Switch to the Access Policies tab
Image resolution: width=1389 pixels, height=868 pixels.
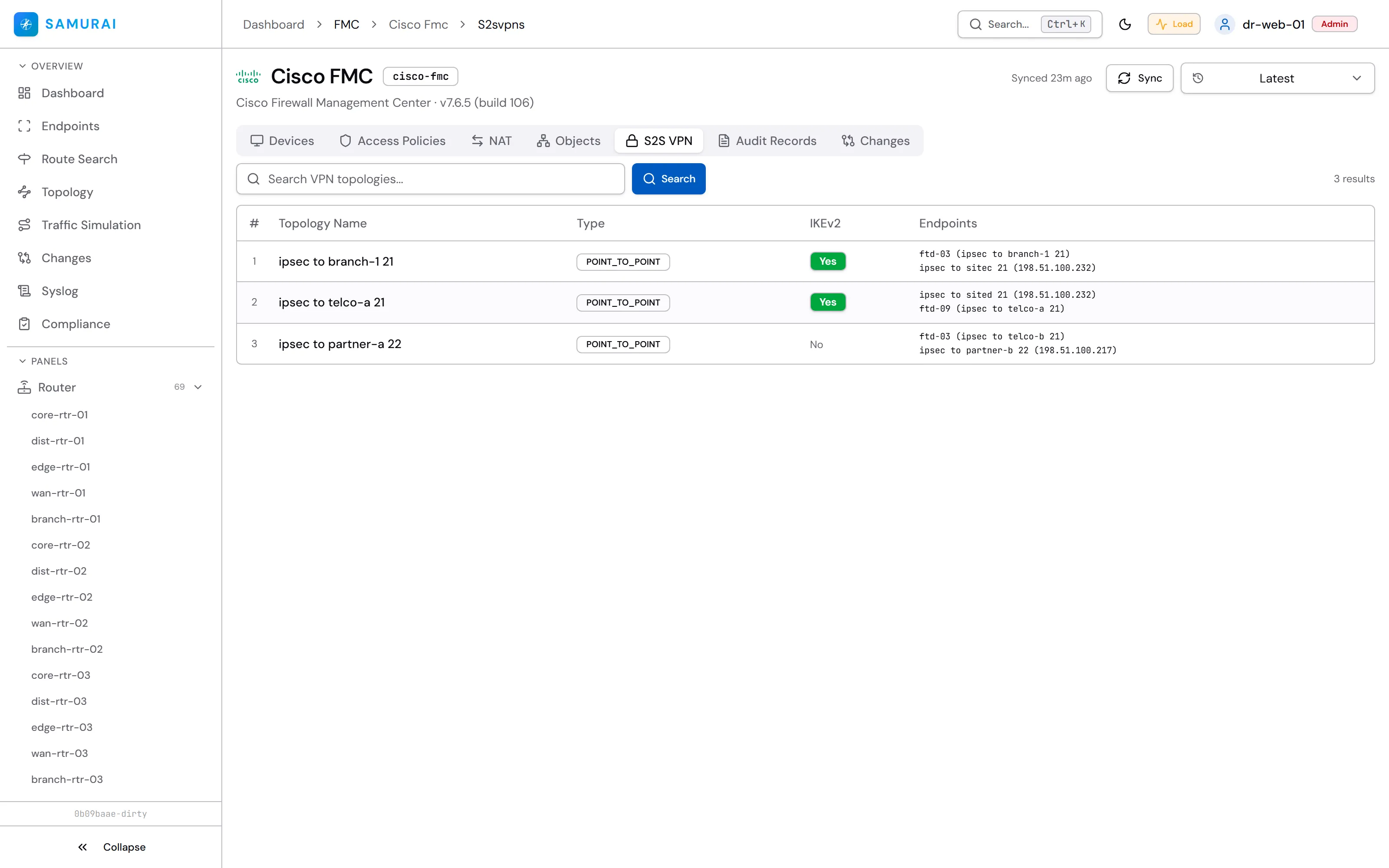(392, 141)
